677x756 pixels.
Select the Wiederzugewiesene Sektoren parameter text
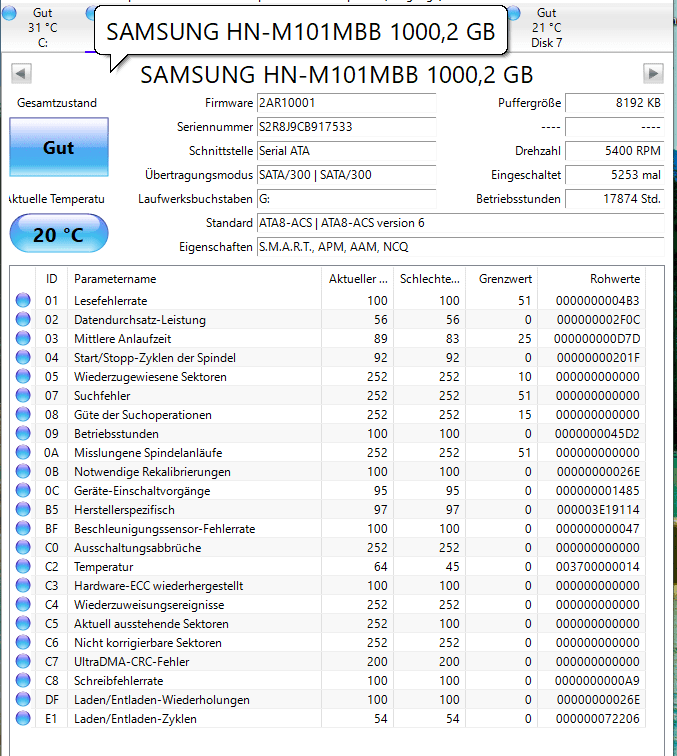[x=150, y=377]
